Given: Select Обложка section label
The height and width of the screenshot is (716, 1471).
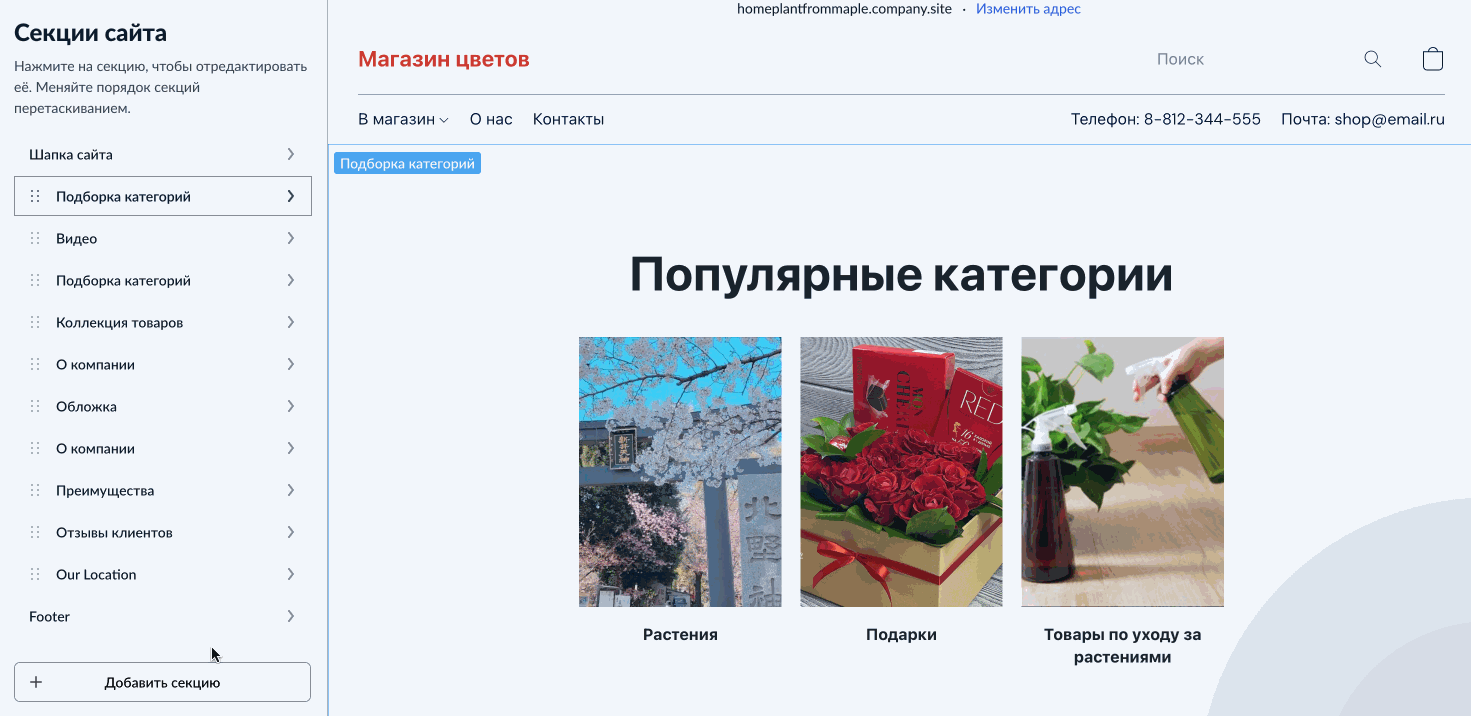Looking at the screenshot, I should [86, 406].
